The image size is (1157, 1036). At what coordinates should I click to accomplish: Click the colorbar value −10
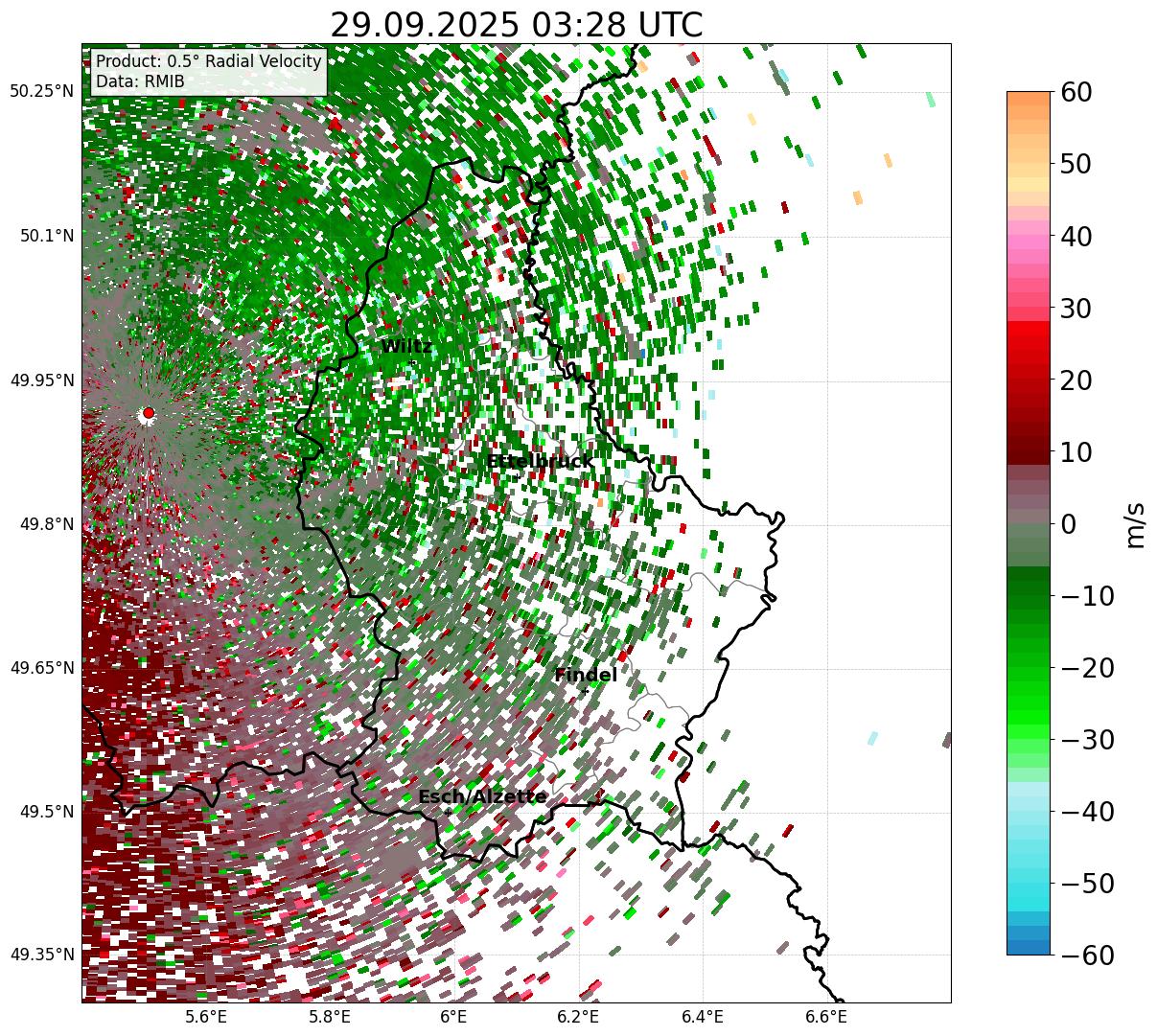(1086, 596)
